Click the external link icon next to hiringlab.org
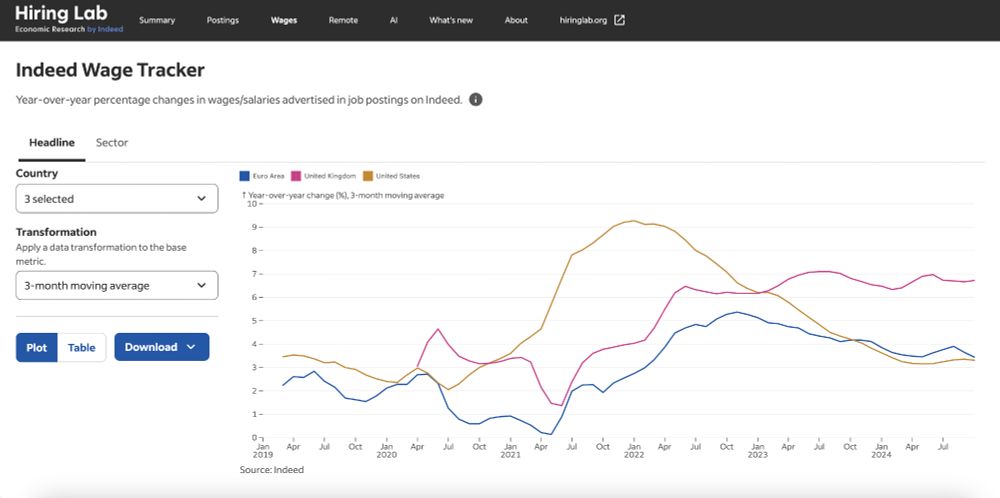Screen dimensions: 1000x498 (x=619, y=20)
